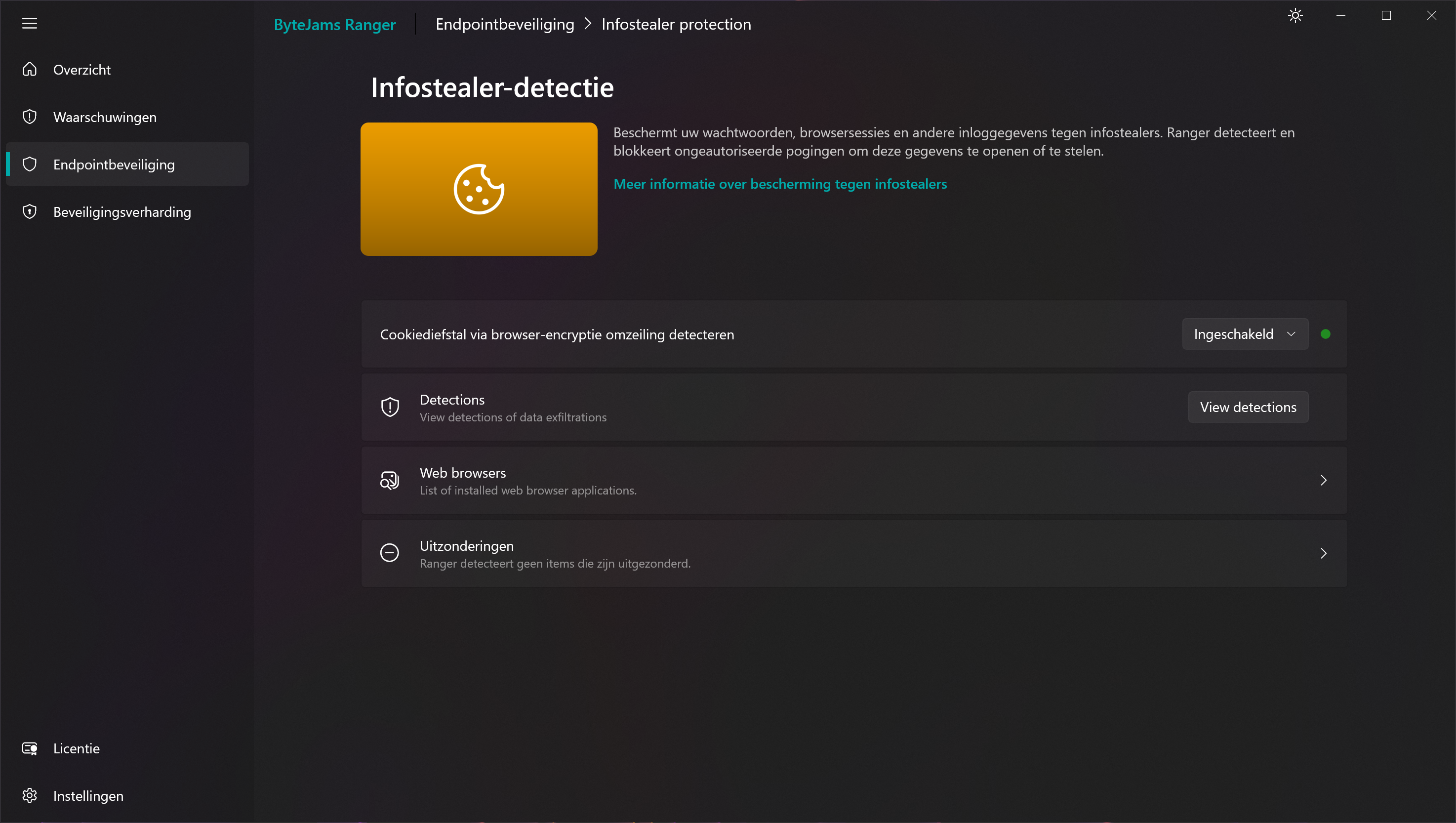Click the Beveiligingsverharding shield icon
The image size is (1456, 823).
click(x=30, y=211)
